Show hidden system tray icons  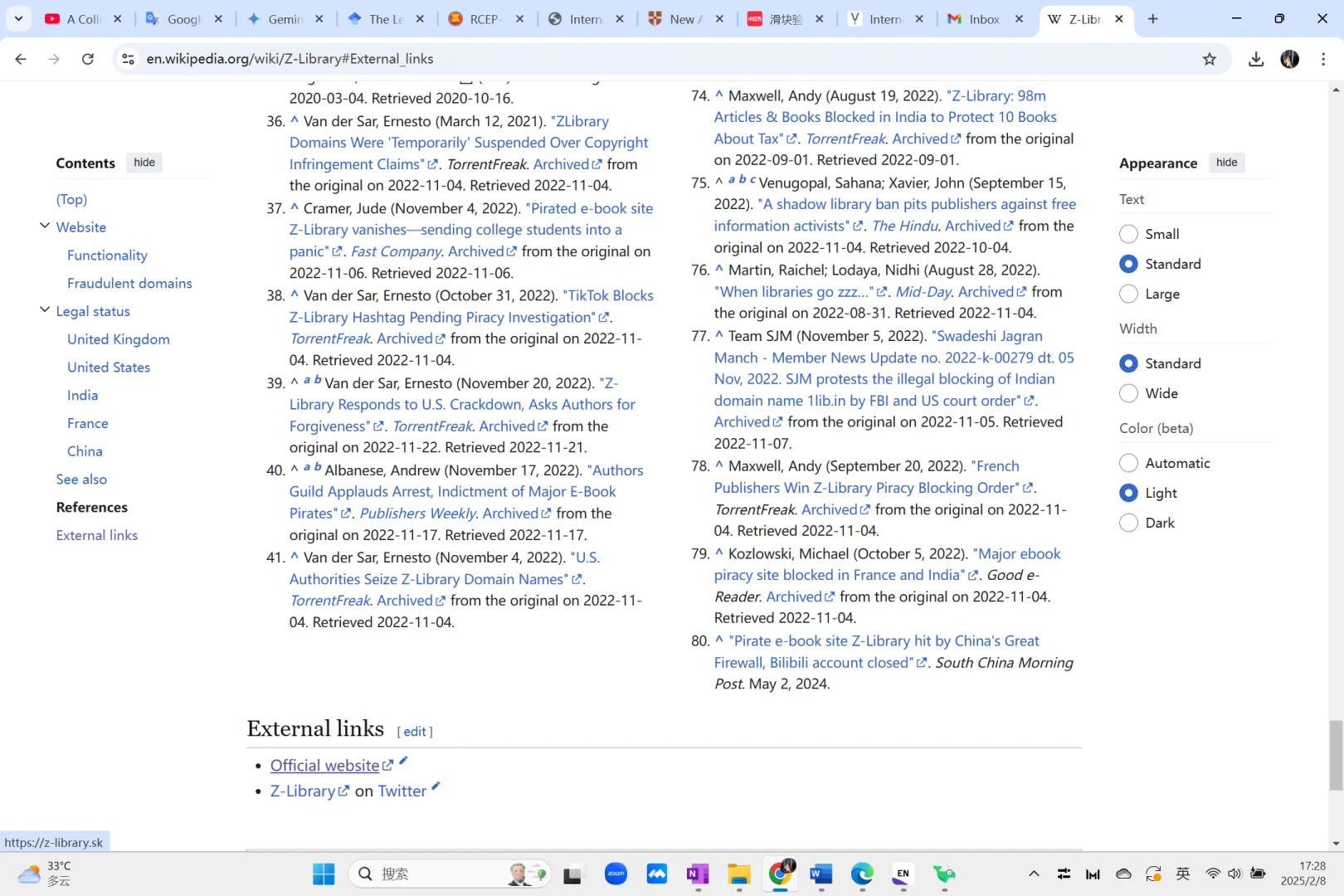(x=1034, y=874)
